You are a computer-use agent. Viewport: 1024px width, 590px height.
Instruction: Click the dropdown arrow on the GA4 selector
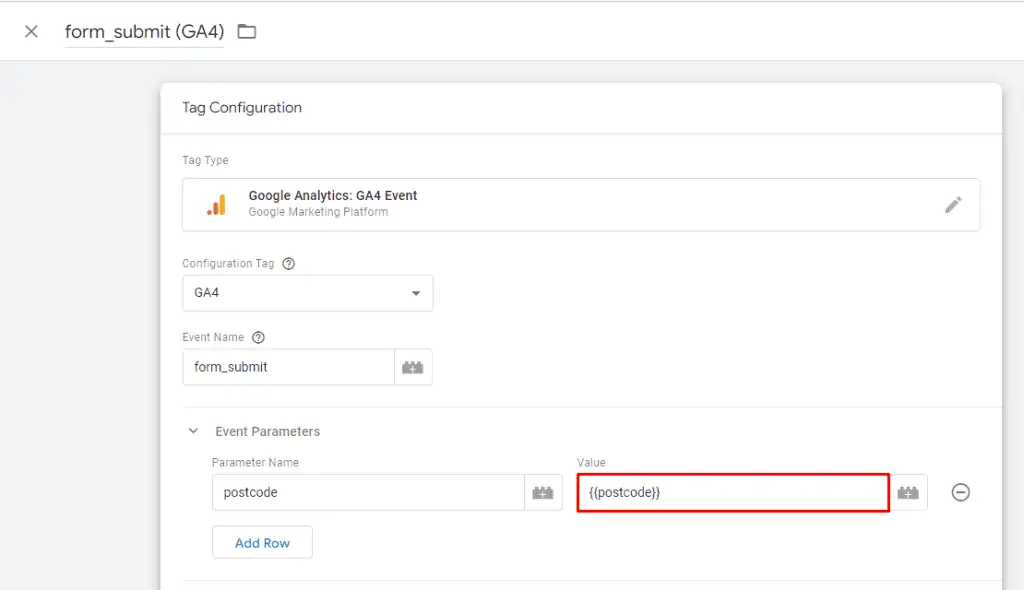(415, 293)
